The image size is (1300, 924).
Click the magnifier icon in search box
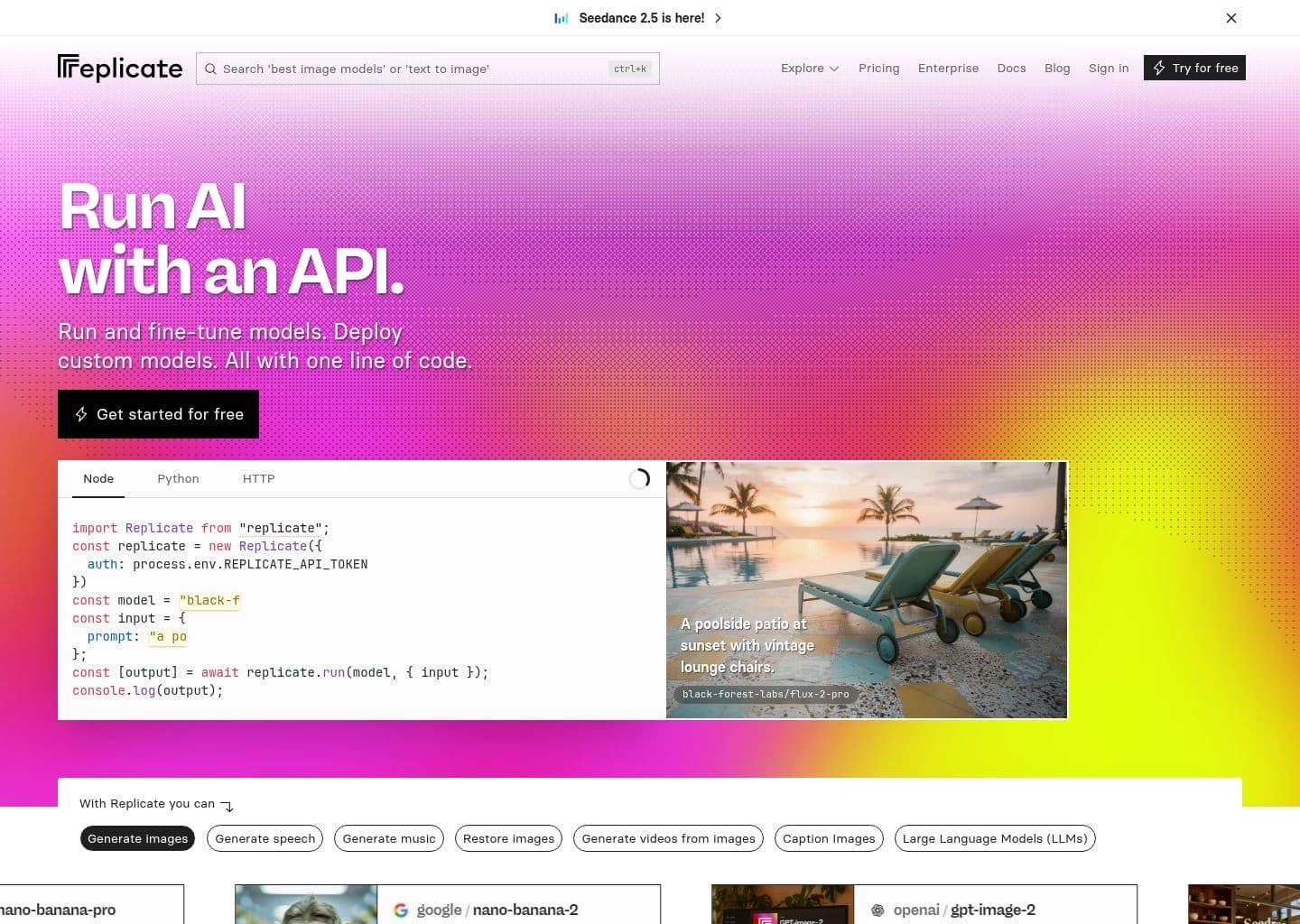tap(210, 69)
